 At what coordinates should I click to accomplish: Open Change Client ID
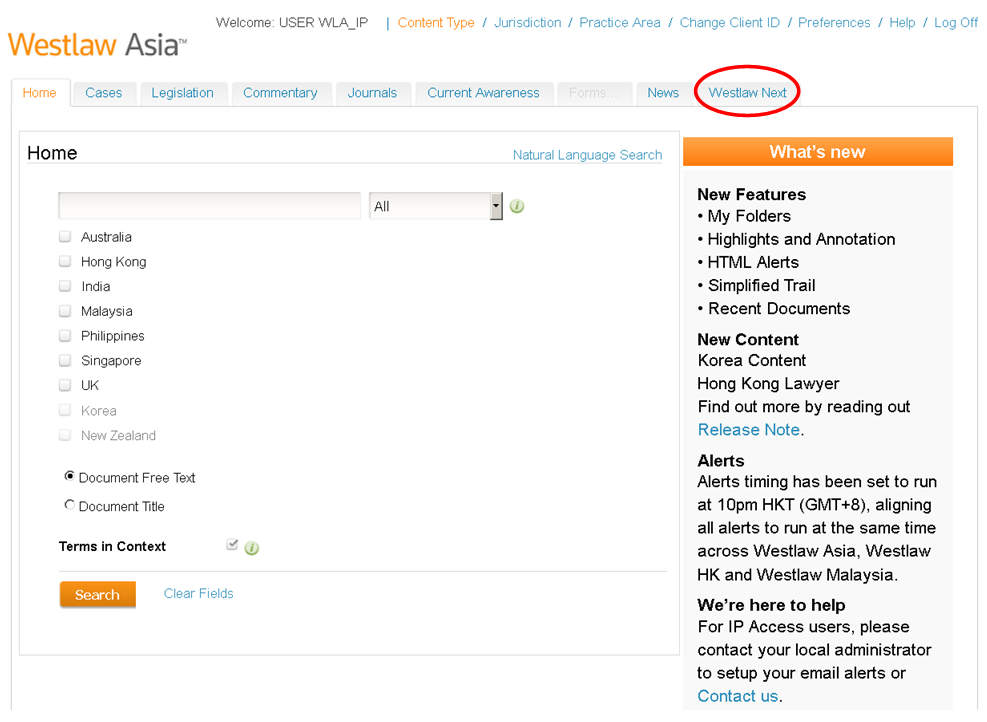730,23
